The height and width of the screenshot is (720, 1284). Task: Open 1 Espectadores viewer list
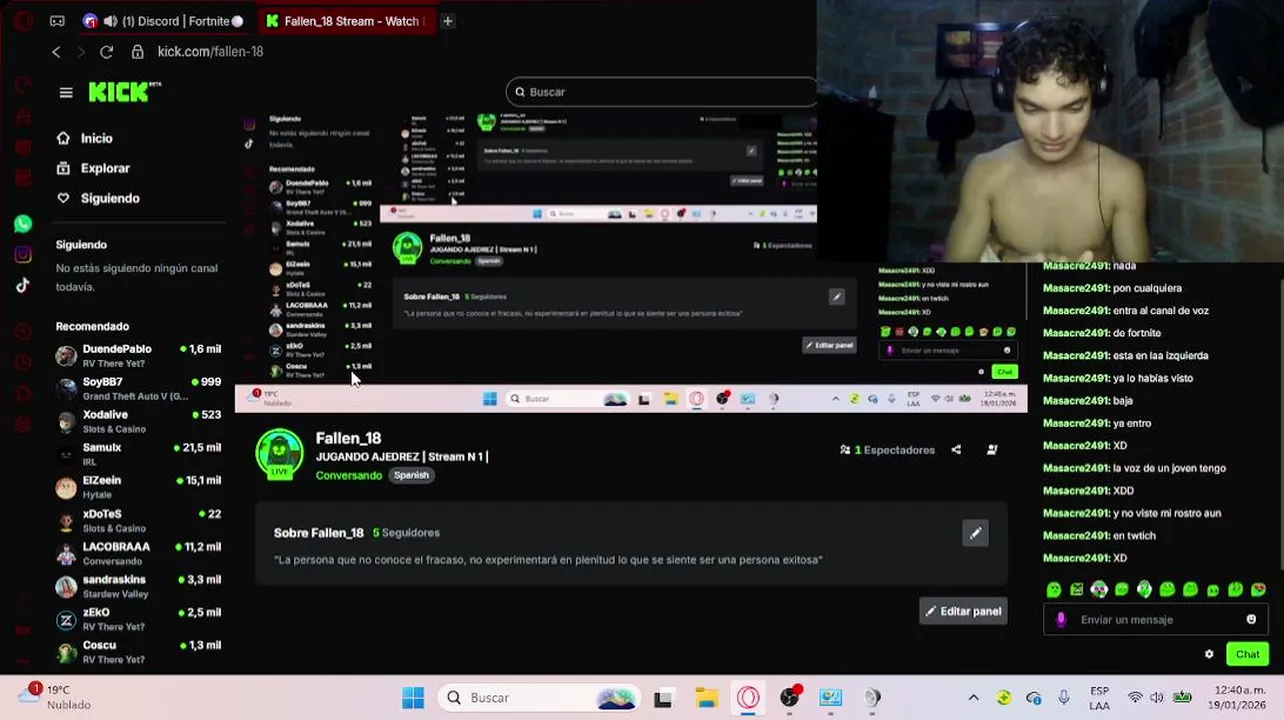[887, 450]
